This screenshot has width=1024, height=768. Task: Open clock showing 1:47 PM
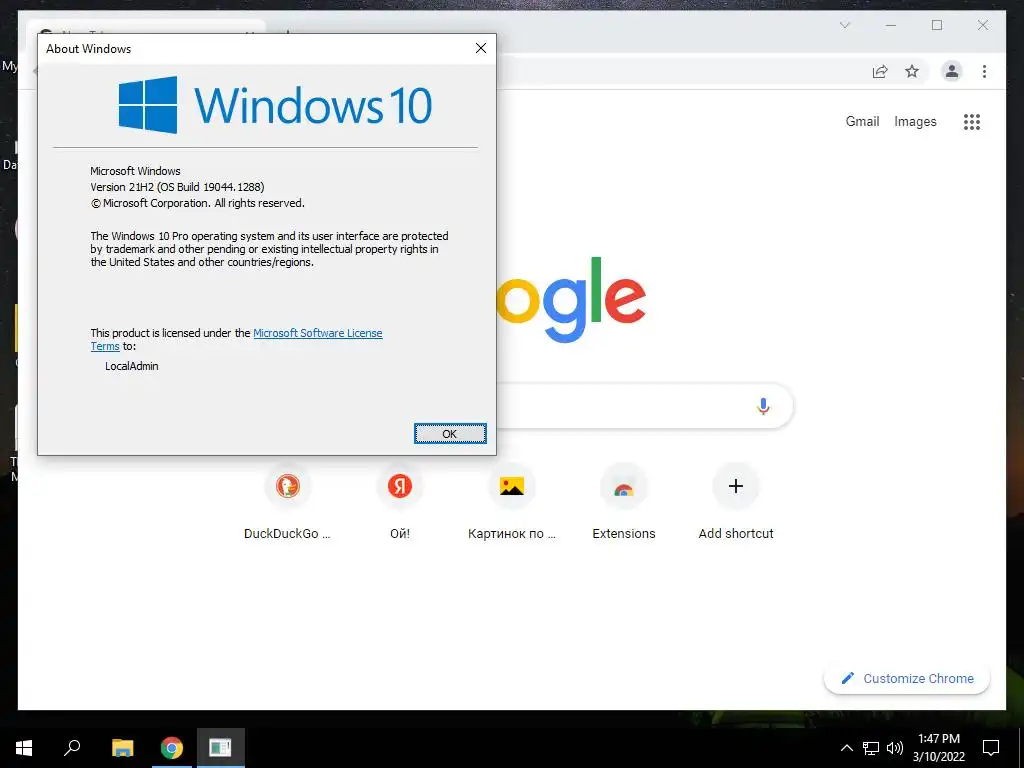tap(939, 748)
